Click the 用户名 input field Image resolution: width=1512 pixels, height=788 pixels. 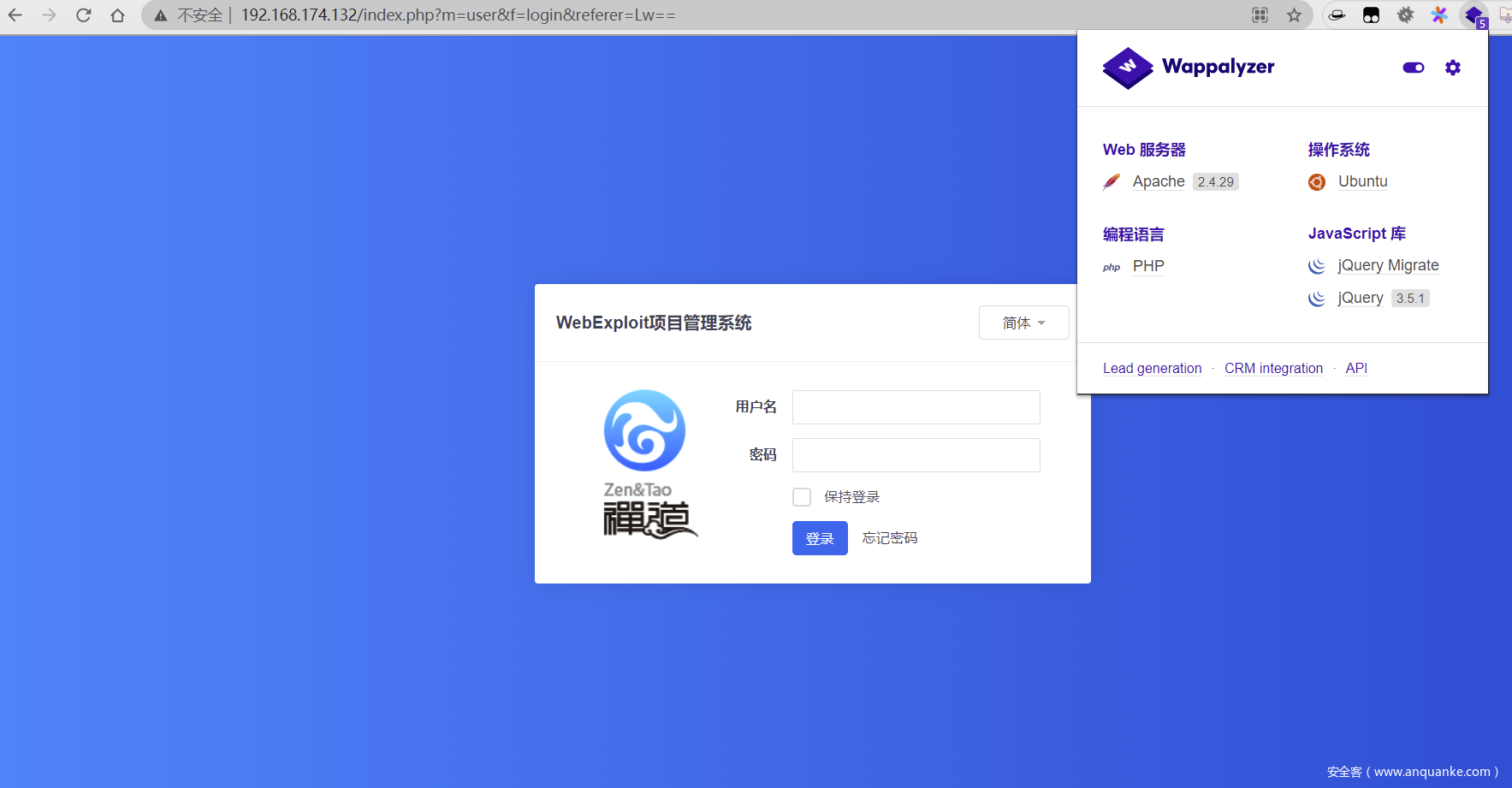[x=916, y=407]
